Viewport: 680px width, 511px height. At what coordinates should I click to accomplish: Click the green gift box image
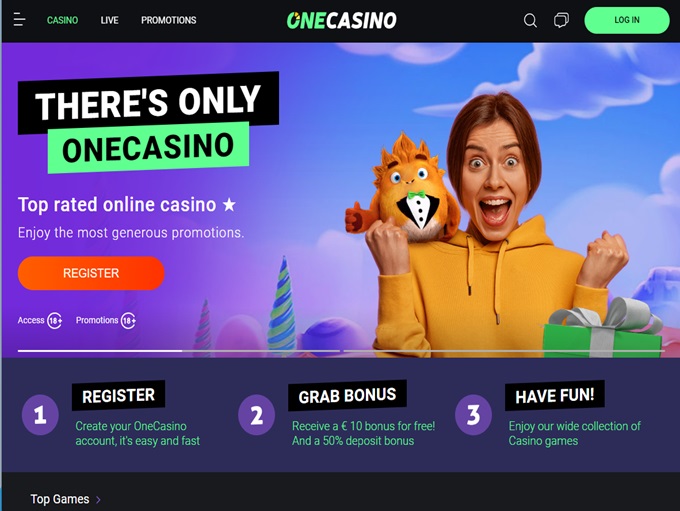click(x=603, y=328)
